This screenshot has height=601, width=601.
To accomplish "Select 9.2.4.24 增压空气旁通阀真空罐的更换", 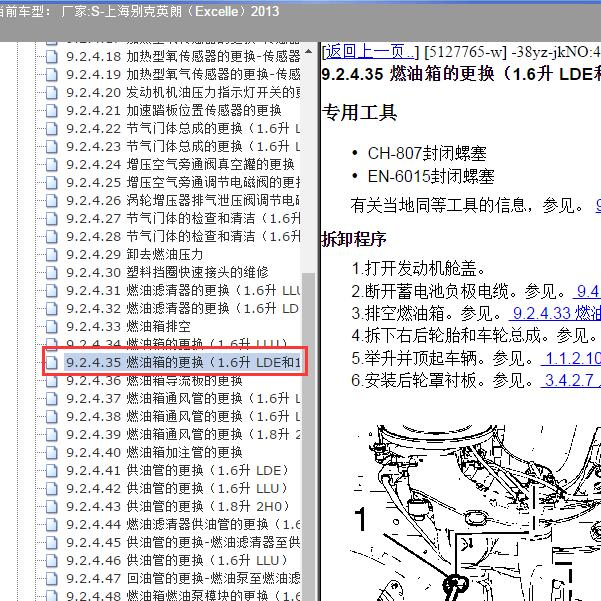I will 180,164.
